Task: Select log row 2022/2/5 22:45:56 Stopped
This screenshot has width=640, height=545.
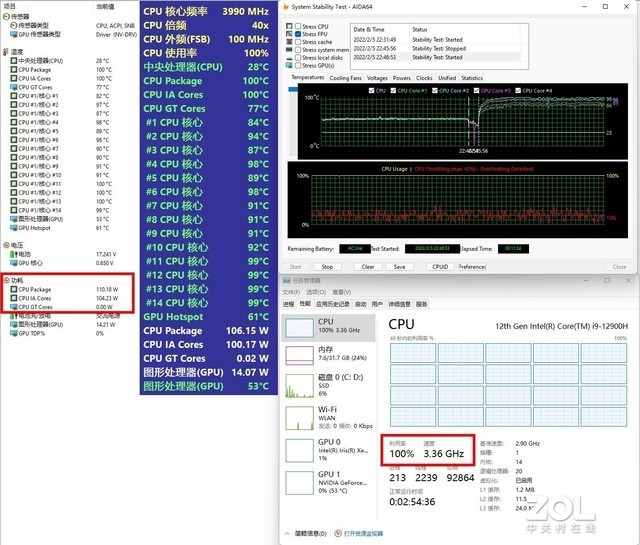Action: [x=436, y=48]
